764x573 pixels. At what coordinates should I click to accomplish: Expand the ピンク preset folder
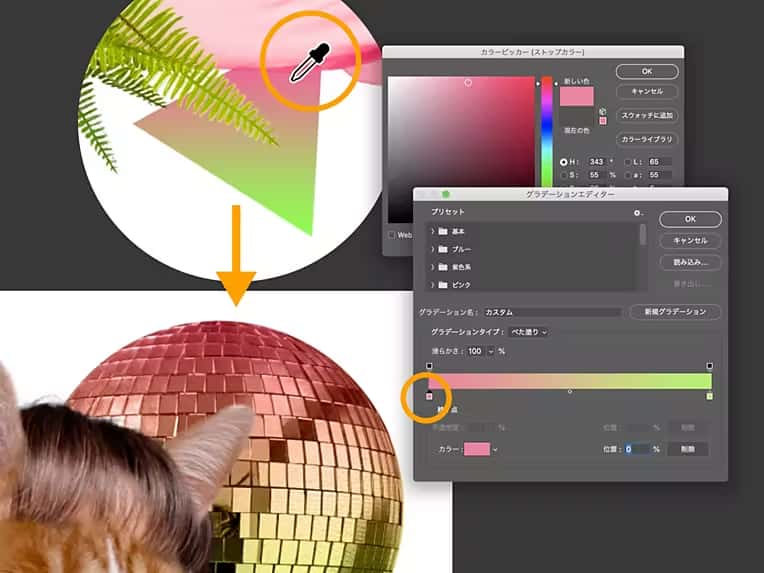[432, 285]
